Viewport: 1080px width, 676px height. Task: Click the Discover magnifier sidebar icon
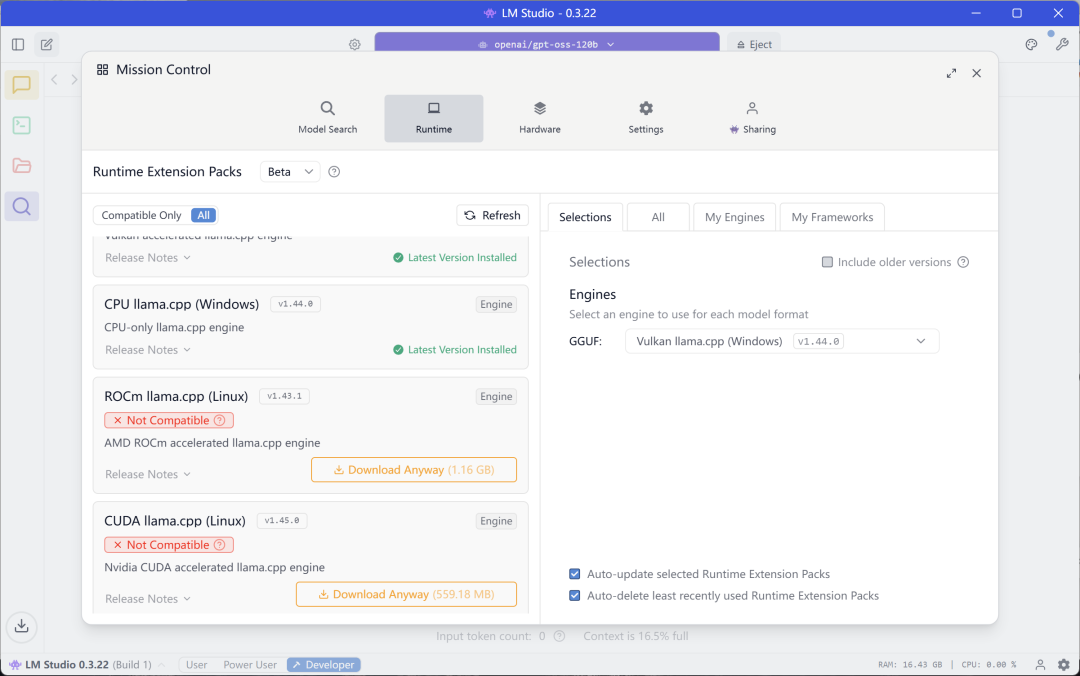[x=21, y=207]
